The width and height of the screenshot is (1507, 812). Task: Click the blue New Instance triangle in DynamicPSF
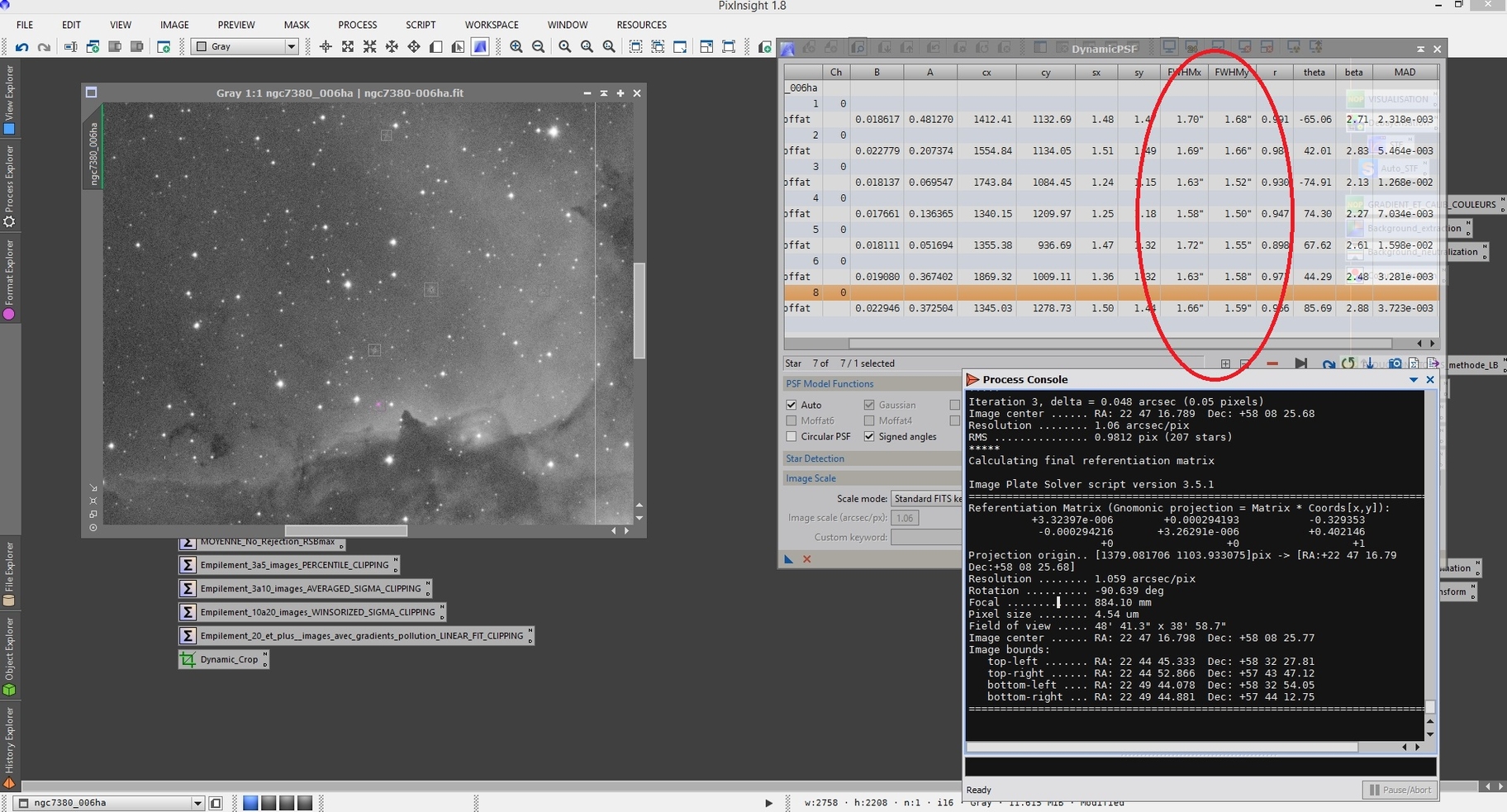click(x=789, y=559)
